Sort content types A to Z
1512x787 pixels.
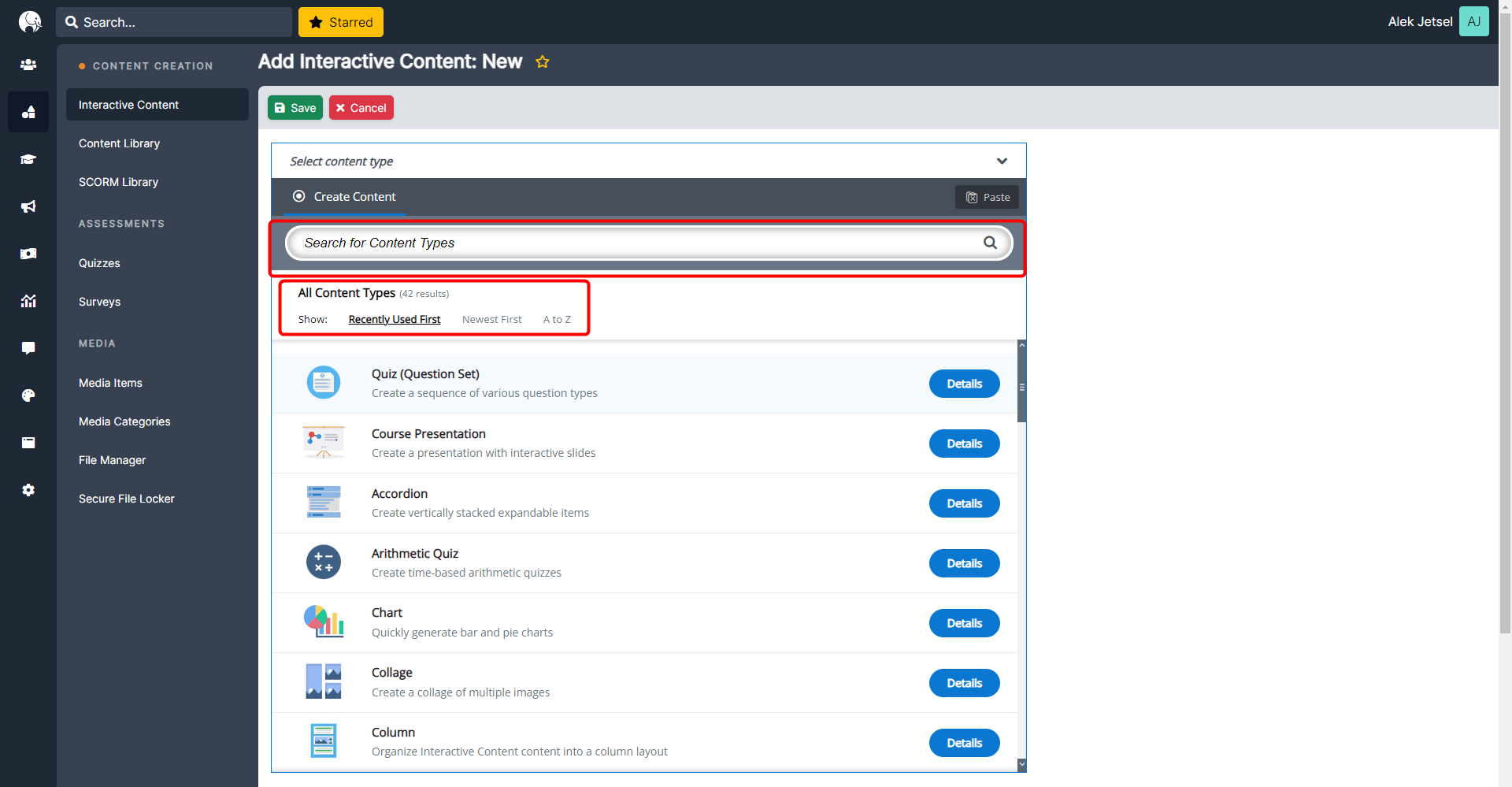coord(557,319)
